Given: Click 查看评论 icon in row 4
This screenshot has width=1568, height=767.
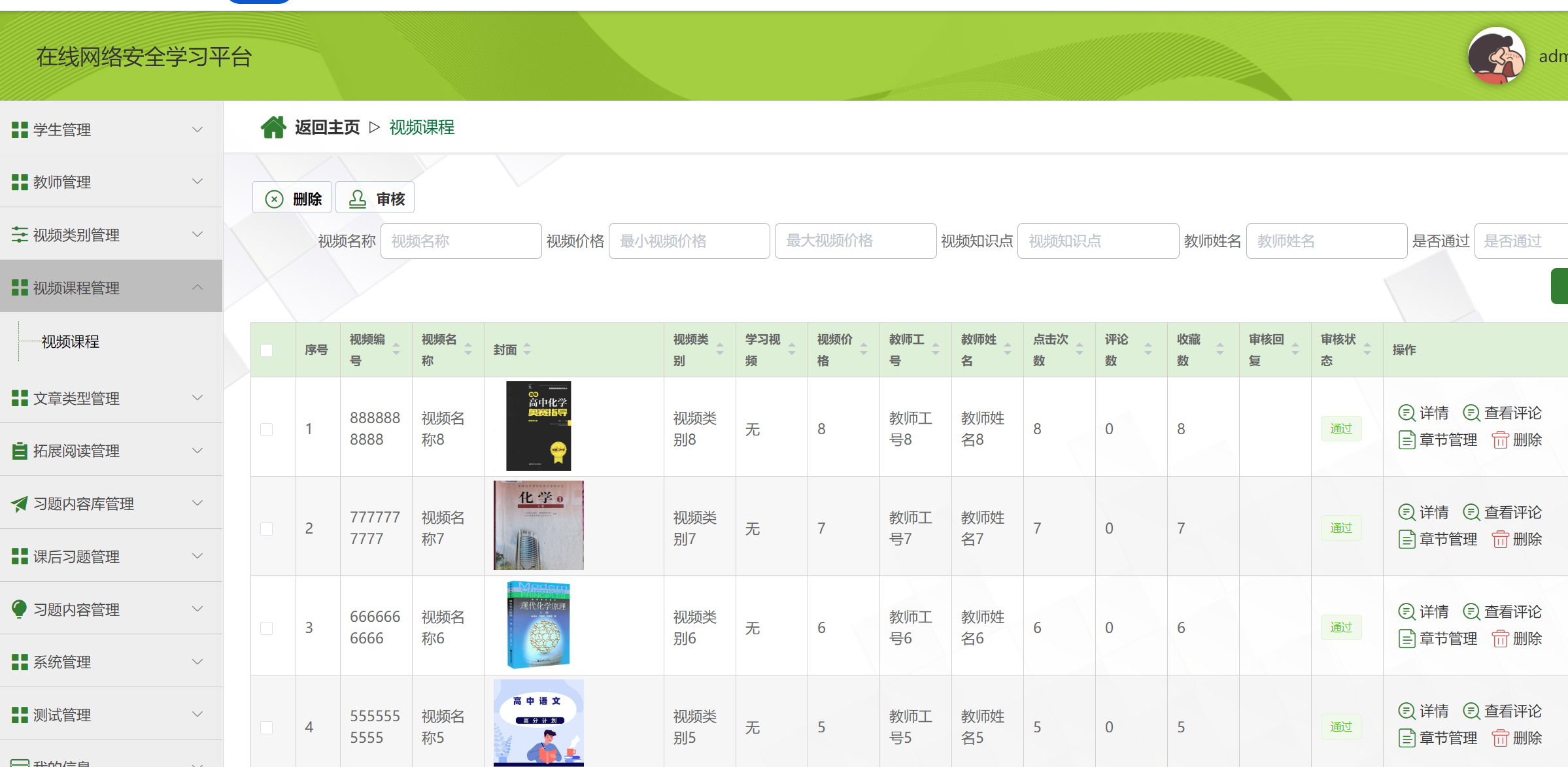Looking at the screenshot, I should (1471, 711).
